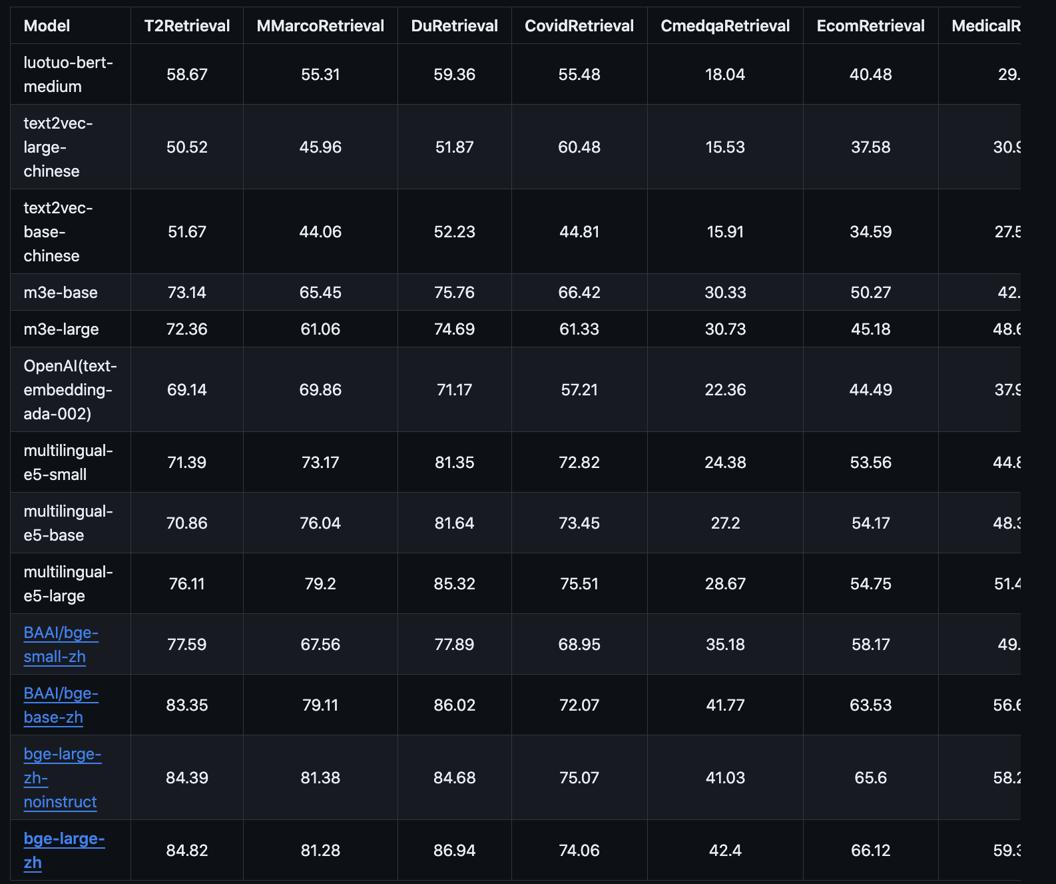
Task: Select the multilingual-e5-large model name
Action: pos(68,583)
